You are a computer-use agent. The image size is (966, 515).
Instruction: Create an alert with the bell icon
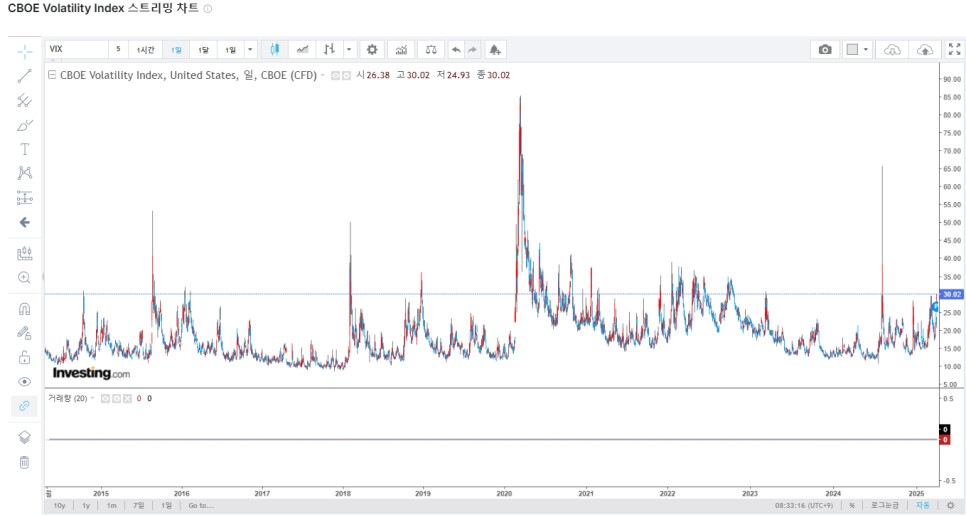(495, 49)
